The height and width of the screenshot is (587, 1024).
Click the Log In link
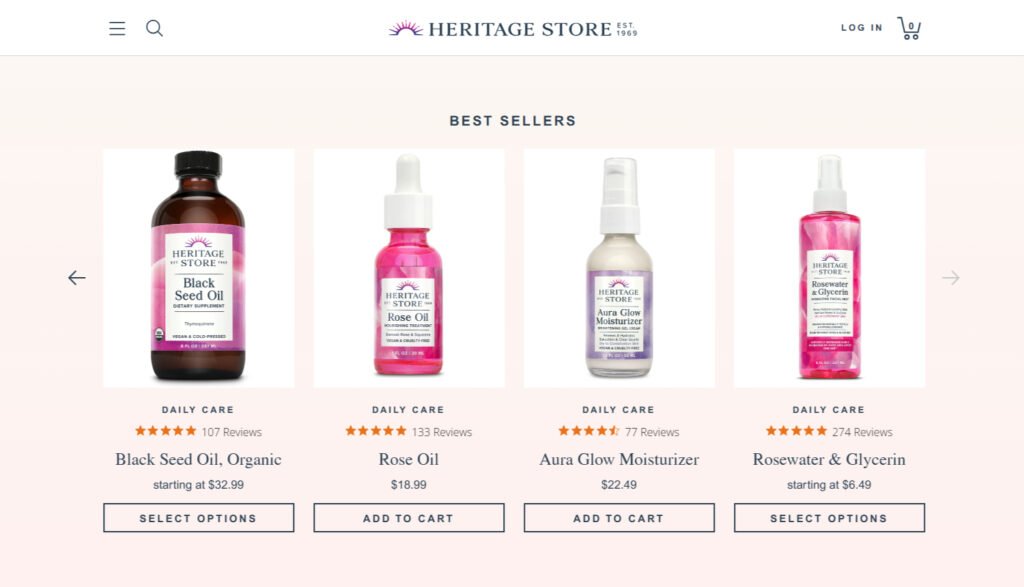pos(861,28)
